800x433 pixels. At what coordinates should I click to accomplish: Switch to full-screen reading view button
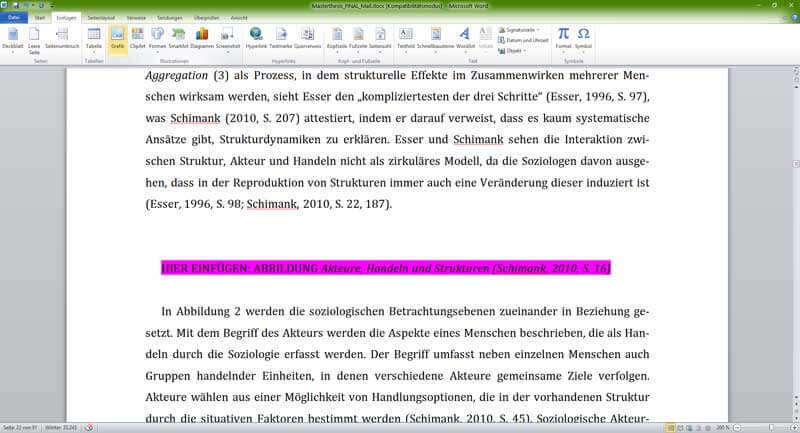click(680, 428)
